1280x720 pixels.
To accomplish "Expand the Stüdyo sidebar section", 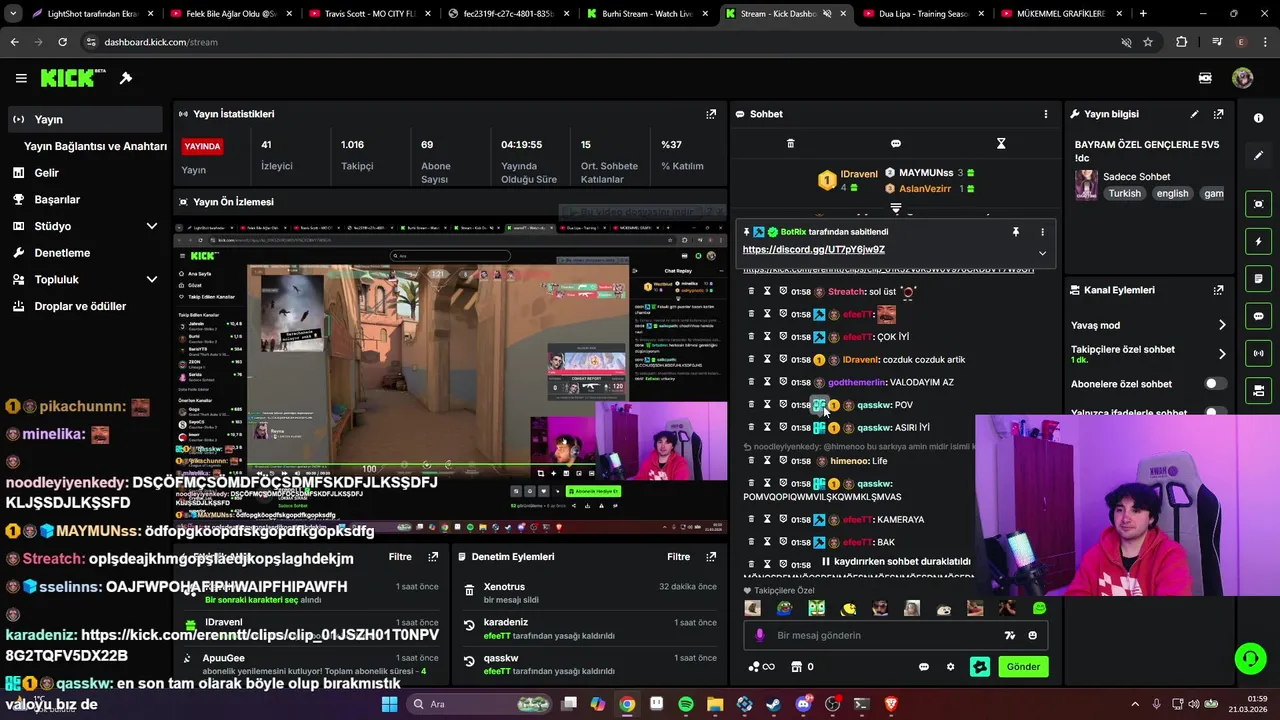I will coord(152,226).
